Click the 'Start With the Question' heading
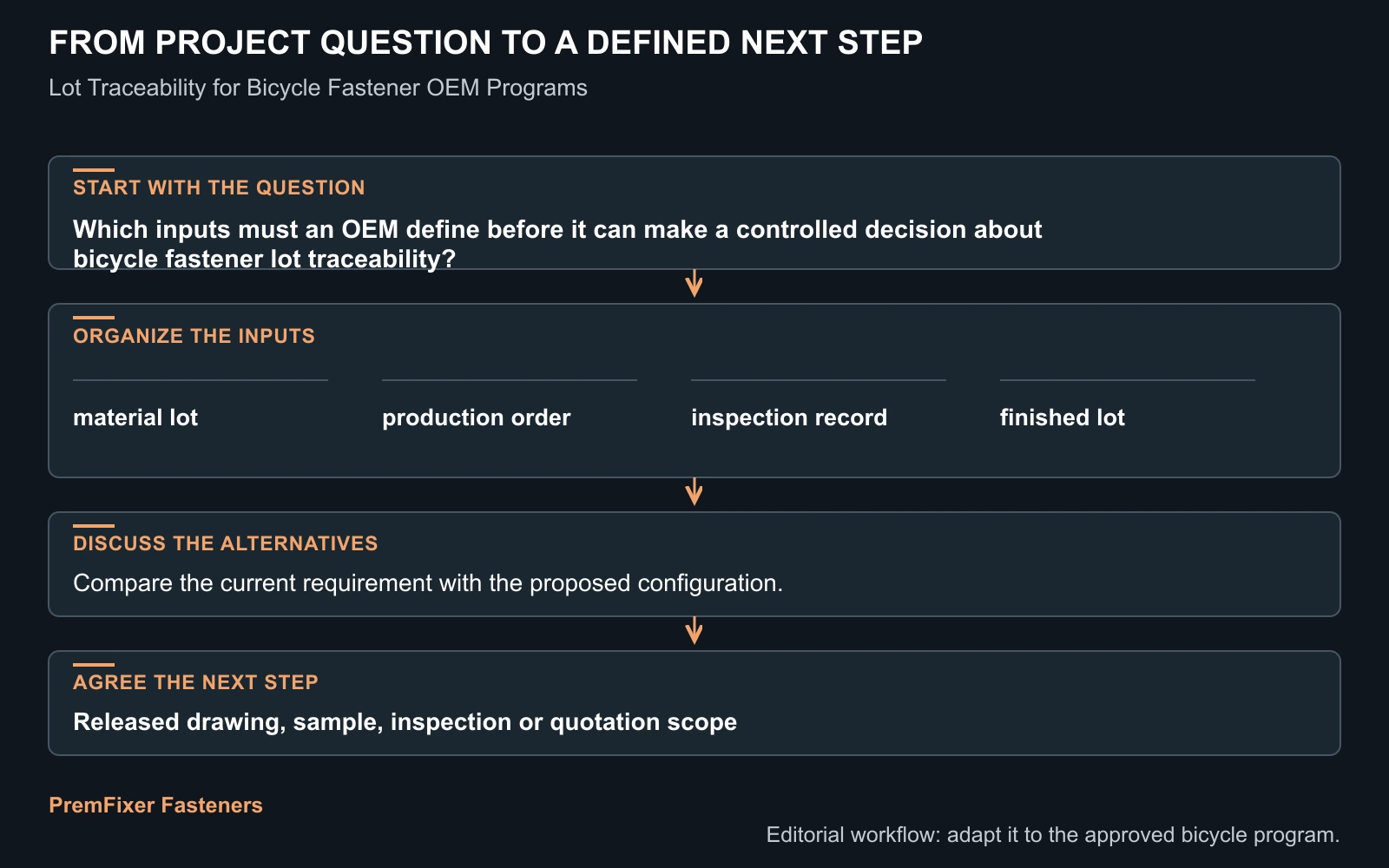Image resolution: width=1389 pixels, height=868 pixels. point(219,187)
